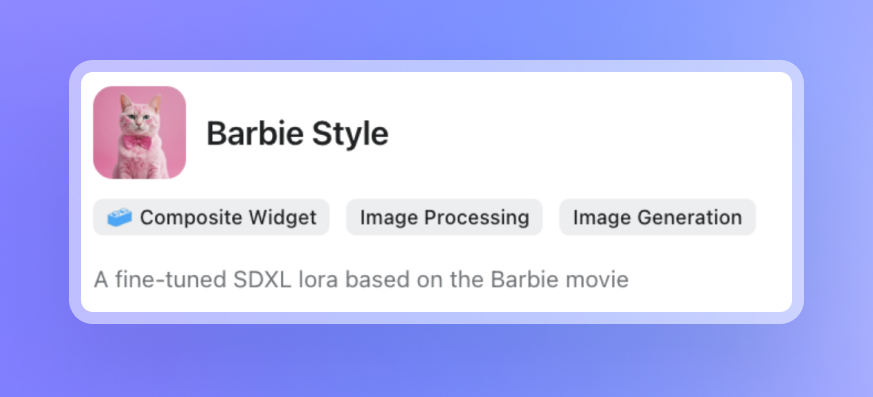
Task: Click the blue brick icon in Composite Widget tag
Action: 119,217
